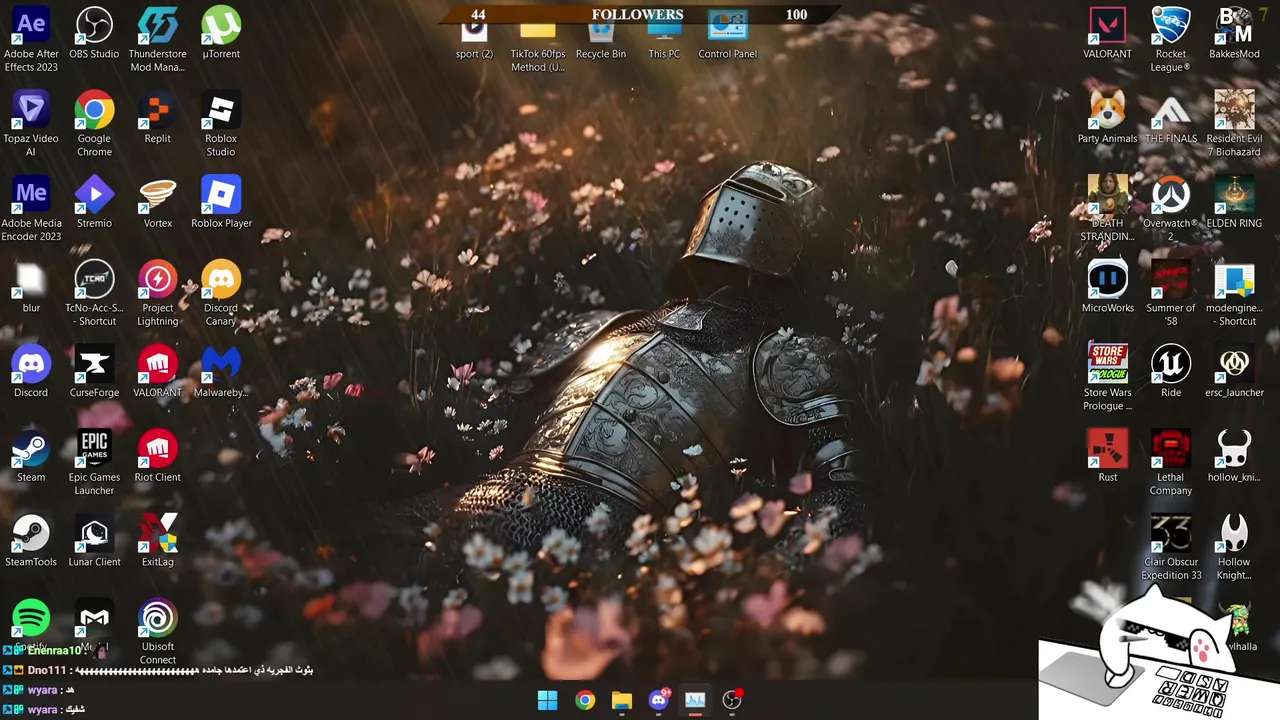The width and height of the screenshot is (1280, 720).
Task: Open the Party Animals shortcut
Action: (1107, 118)
